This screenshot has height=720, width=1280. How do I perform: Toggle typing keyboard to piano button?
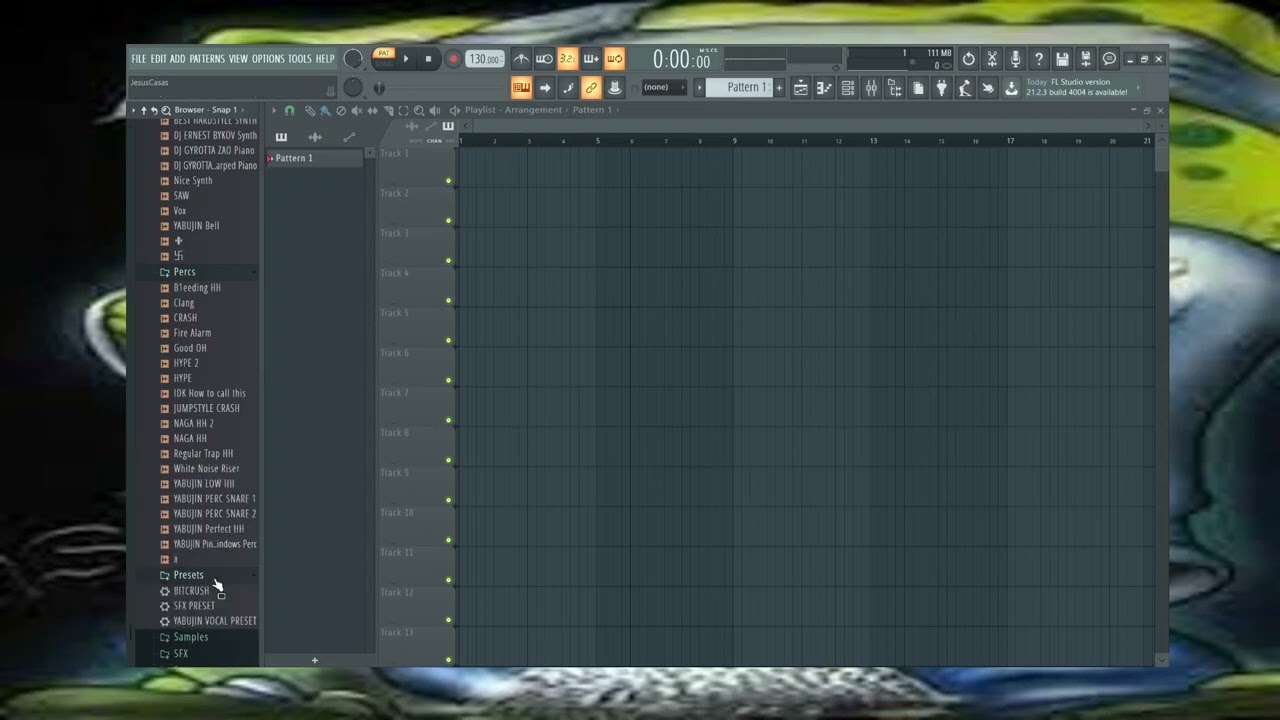521,88
